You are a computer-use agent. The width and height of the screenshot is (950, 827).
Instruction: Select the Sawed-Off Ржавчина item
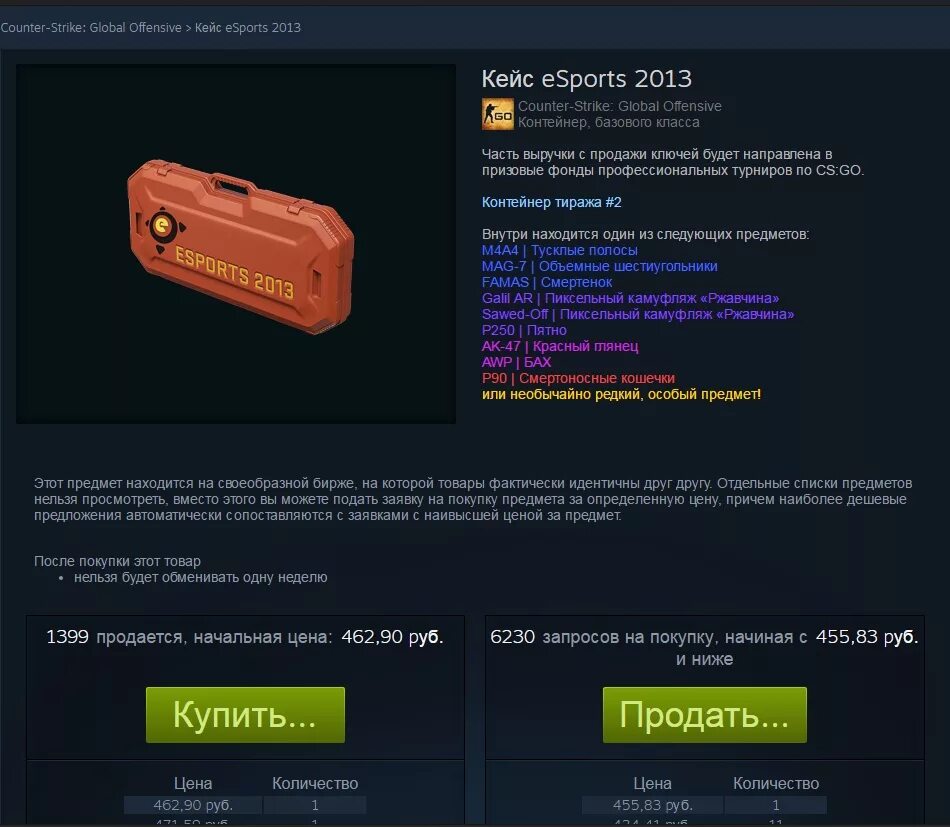tap(637, 314)
